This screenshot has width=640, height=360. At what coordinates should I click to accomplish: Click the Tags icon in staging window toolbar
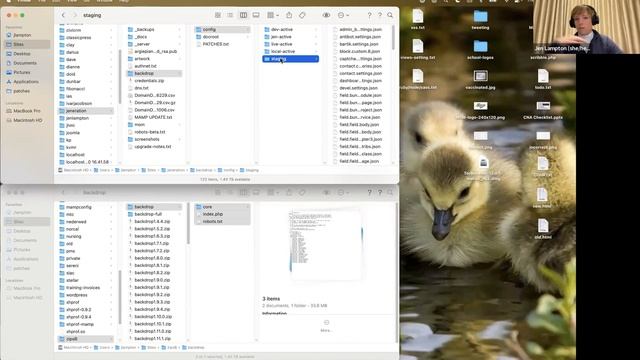pos(302,15)
